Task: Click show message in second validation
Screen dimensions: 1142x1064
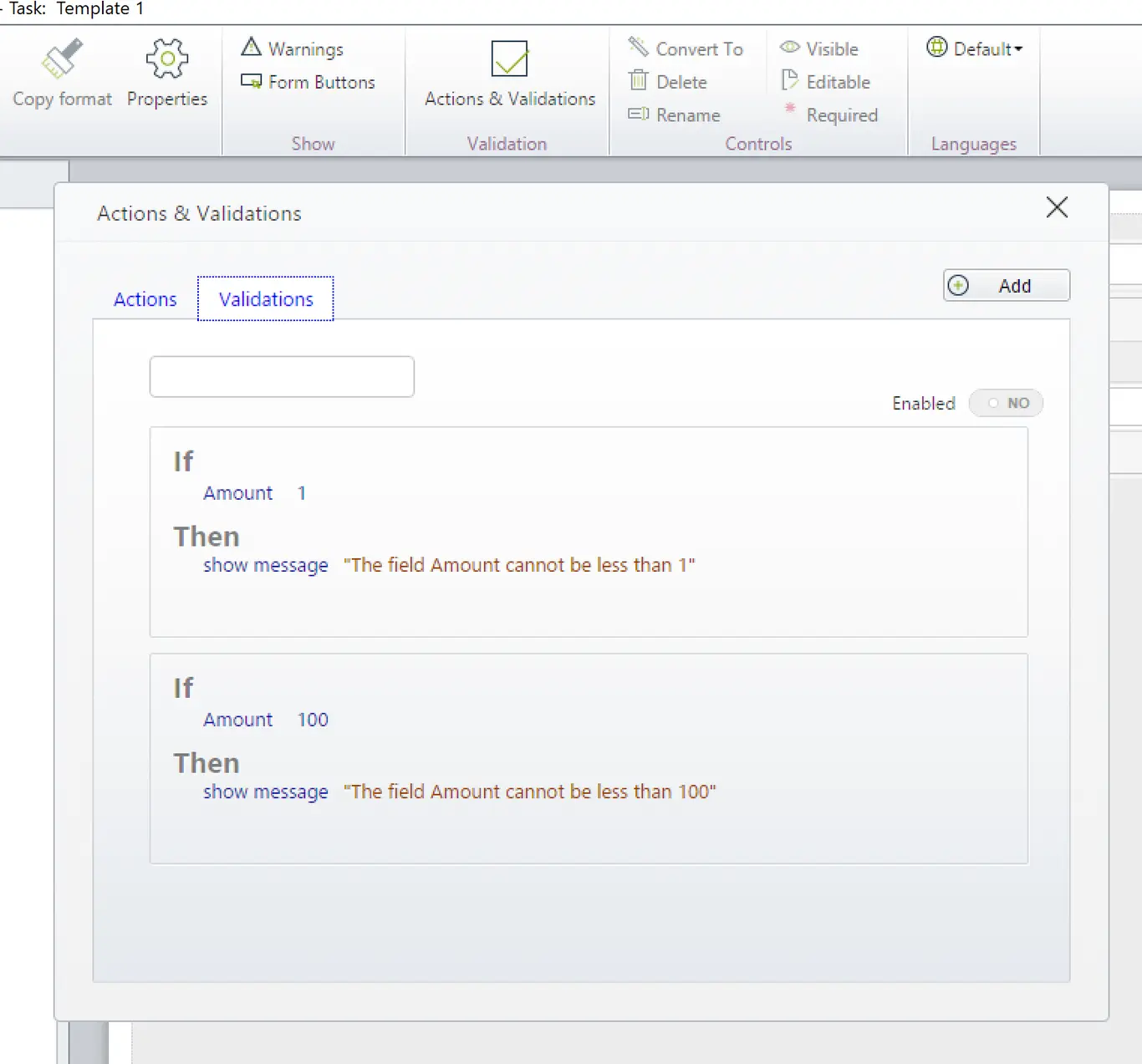Action: point(266,792)
